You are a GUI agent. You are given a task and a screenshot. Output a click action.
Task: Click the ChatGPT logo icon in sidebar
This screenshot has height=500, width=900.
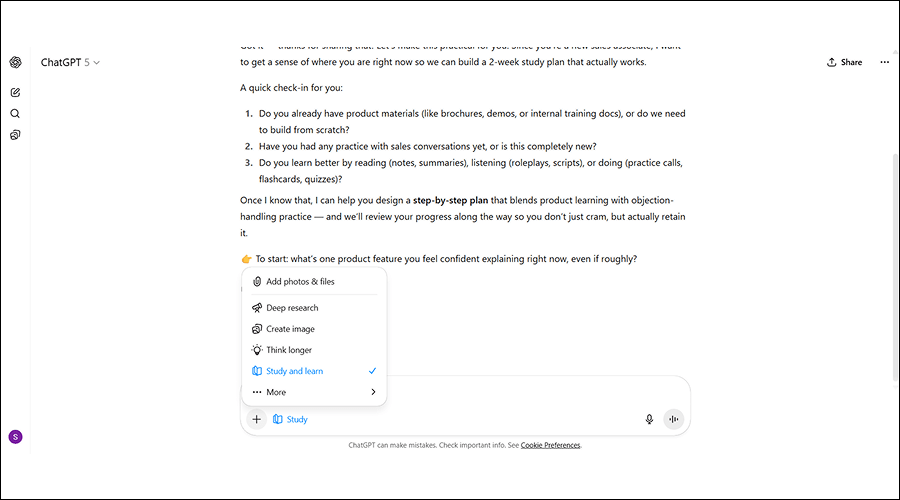[15, 62]
